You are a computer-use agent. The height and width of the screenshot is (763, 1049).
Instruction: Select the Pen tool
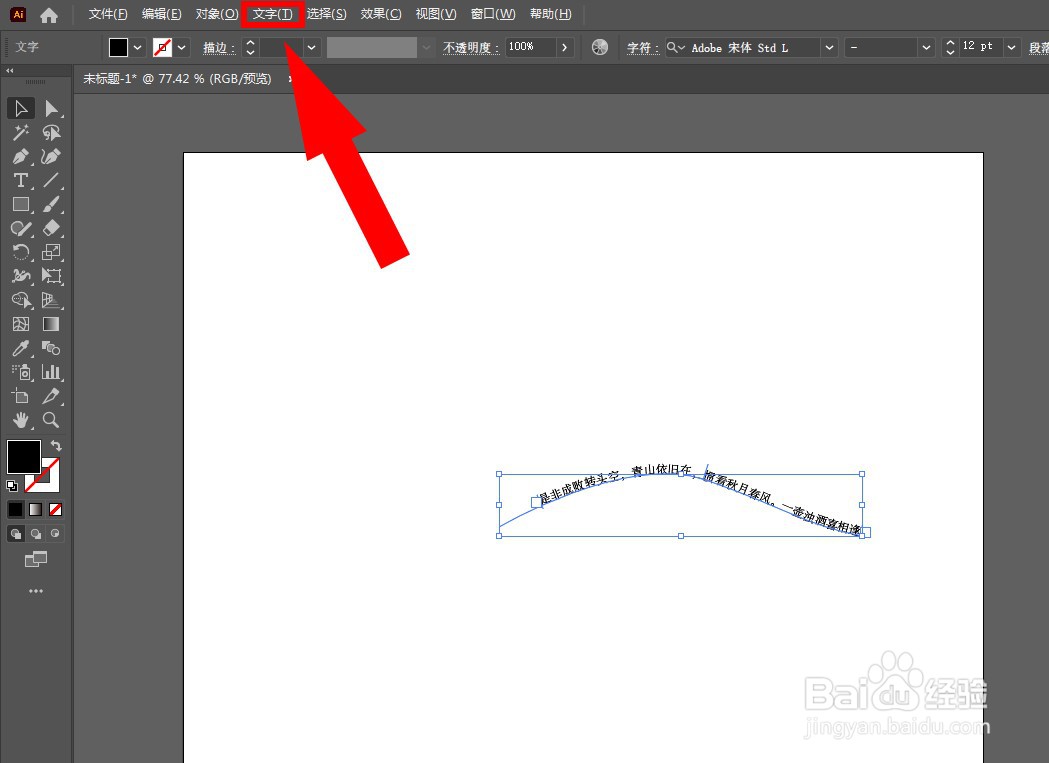(21, 157)
